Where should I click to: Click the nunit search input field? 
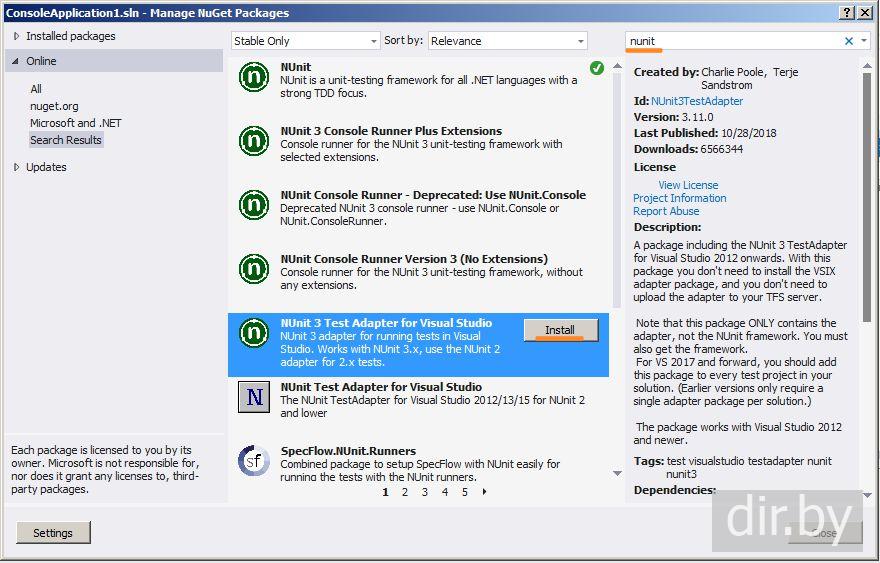point(735,41)
